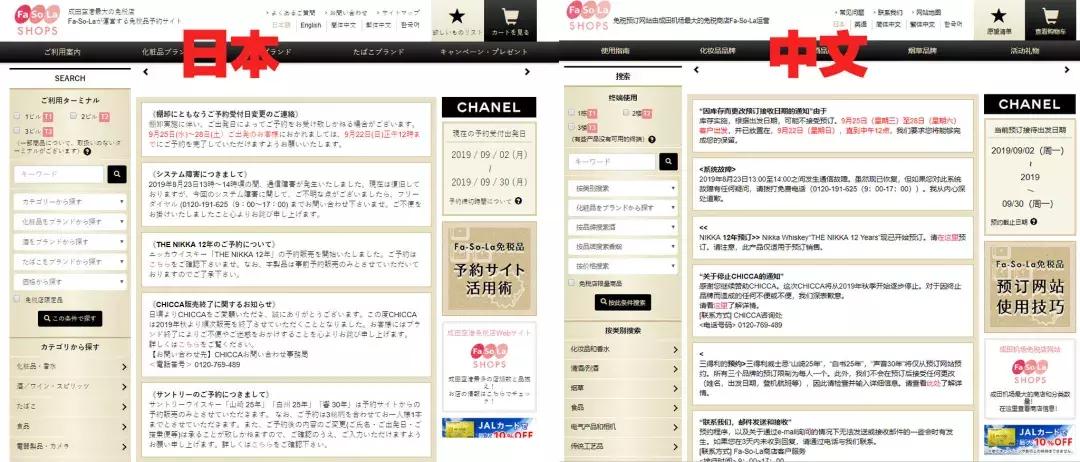This screenshot has width=1080, height=462.
Task: Open 按类别搜索 dropdown on Chinese page
Action: (623, 188)
